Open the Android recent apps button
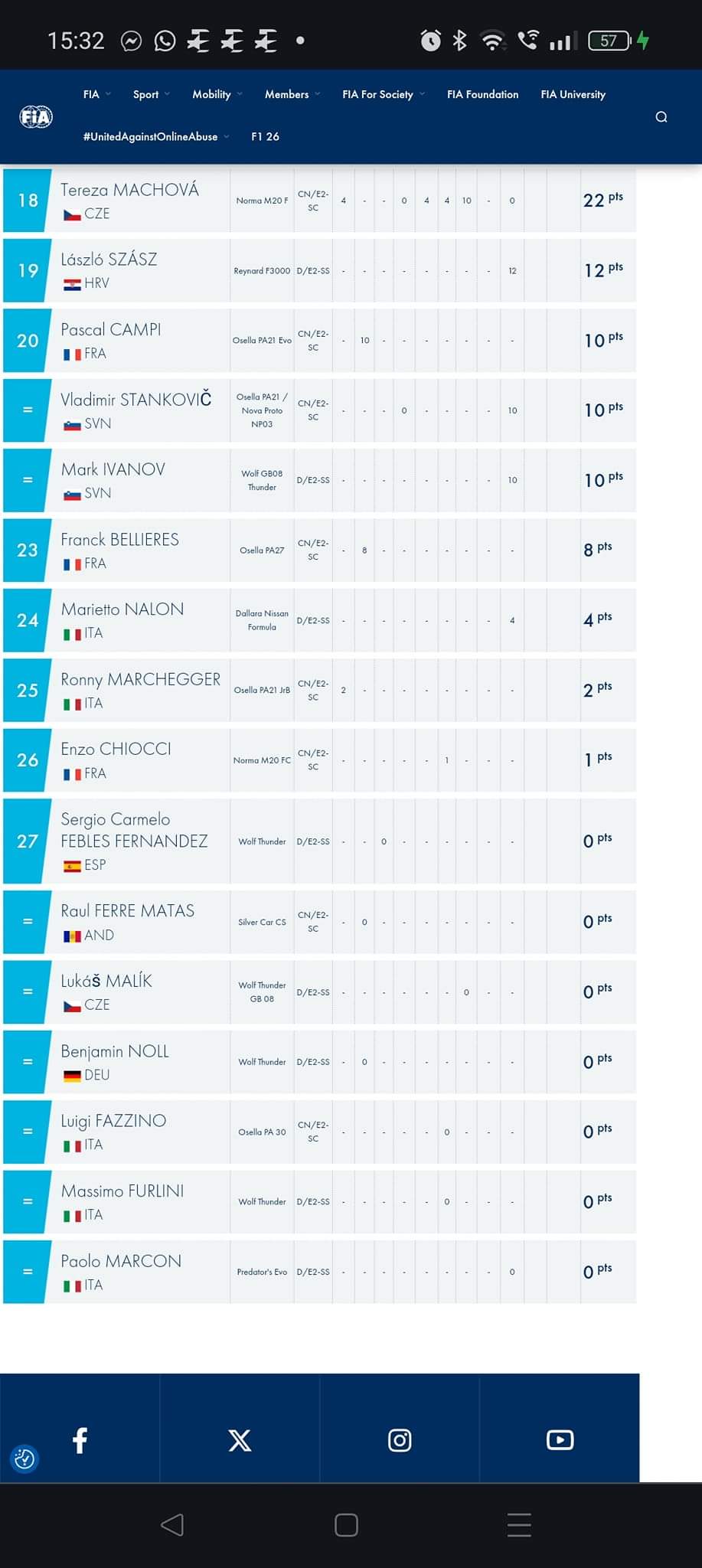The width and height of the screenshot is (702, 1568). (519, 1525)
